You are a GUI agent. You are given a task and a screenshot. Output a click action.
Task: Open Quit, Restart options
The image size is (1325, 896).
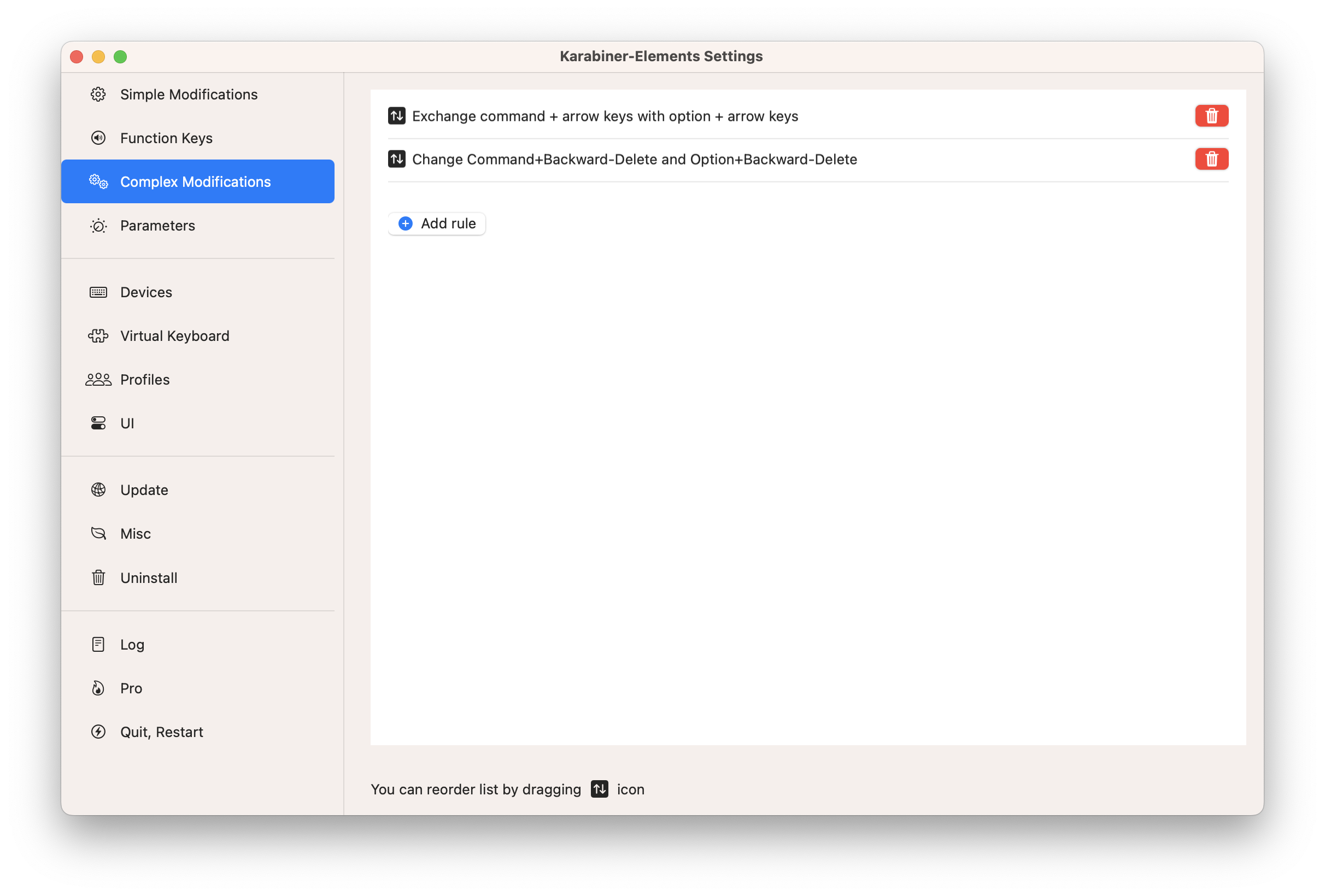161,733
